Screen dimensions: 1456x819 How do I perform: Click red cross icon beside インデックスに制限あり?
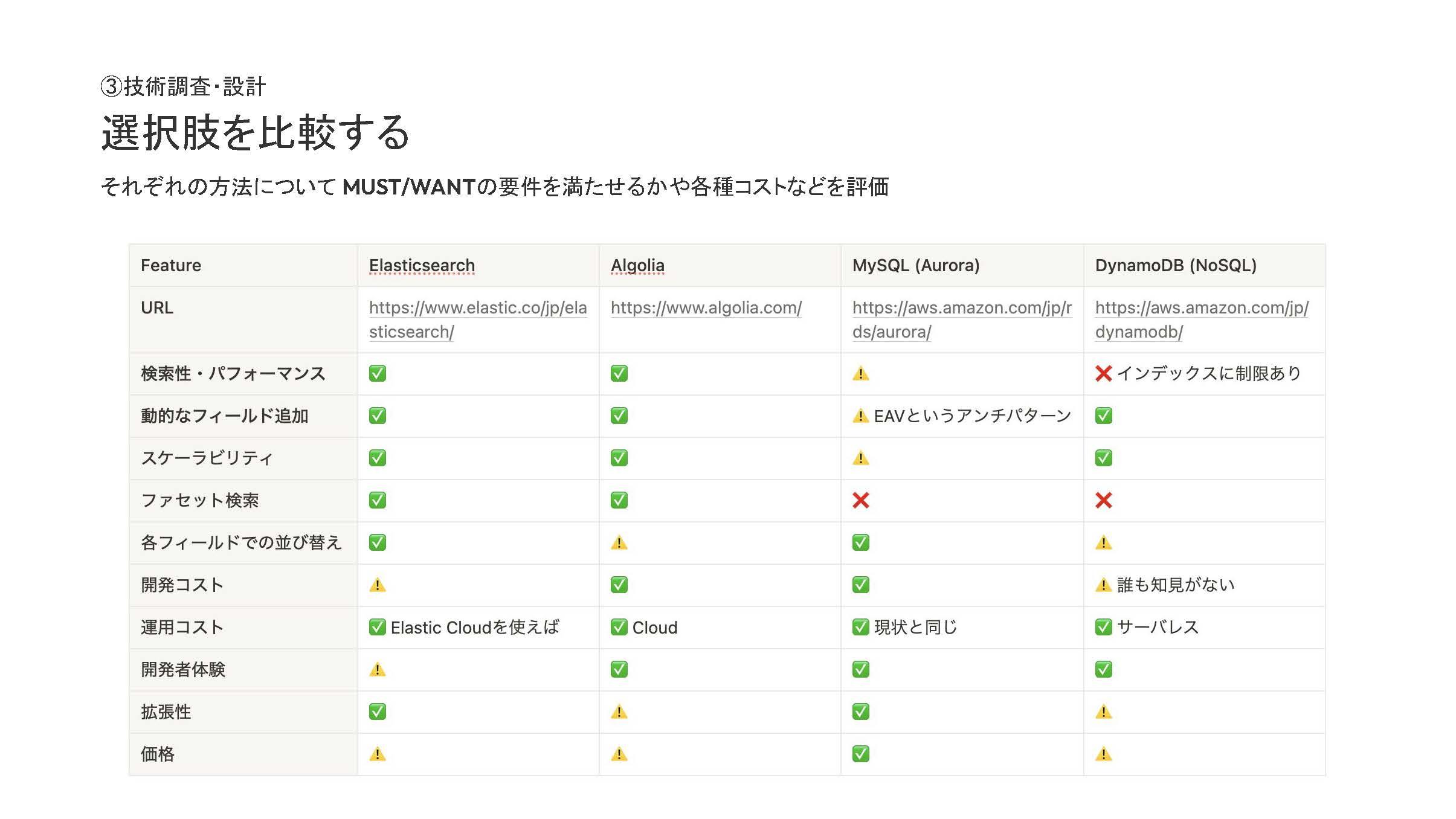coord(1103,374)
